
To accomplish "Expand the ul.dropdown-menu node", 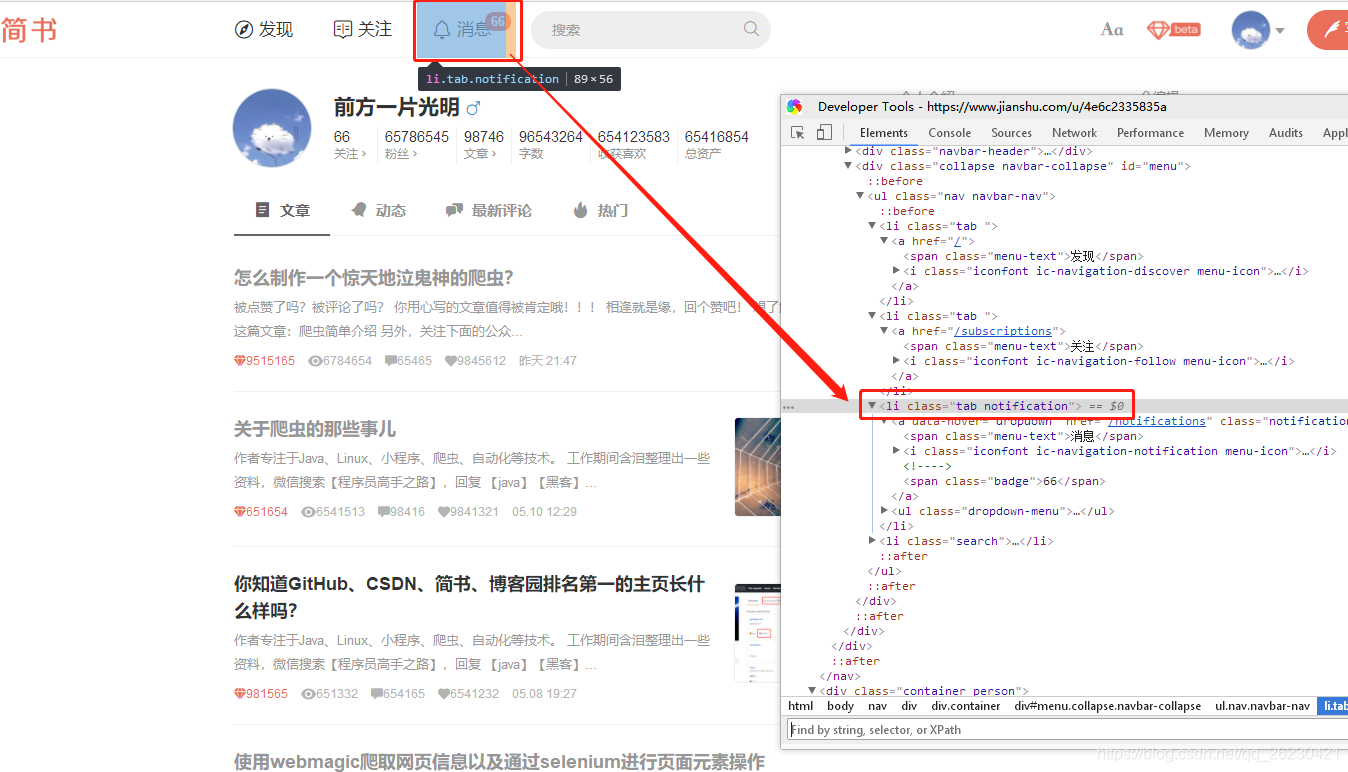I will (884, 510).
